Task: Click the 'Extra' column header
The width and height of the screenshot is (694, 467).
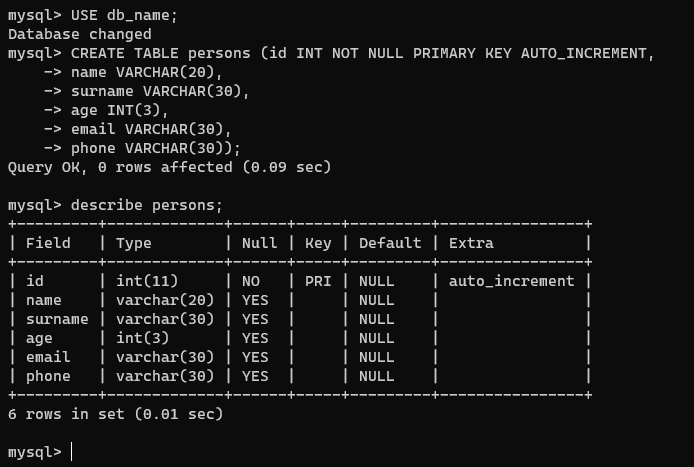Action: coord(471,243)
